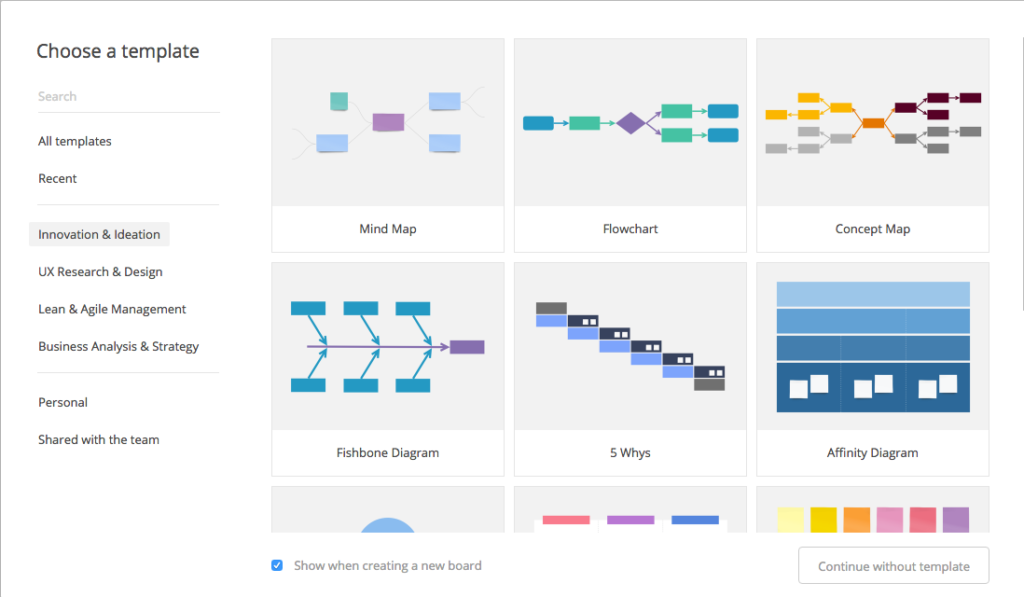View Personal templates
The height and width of the screenshot is (597, 1024).
63,402
